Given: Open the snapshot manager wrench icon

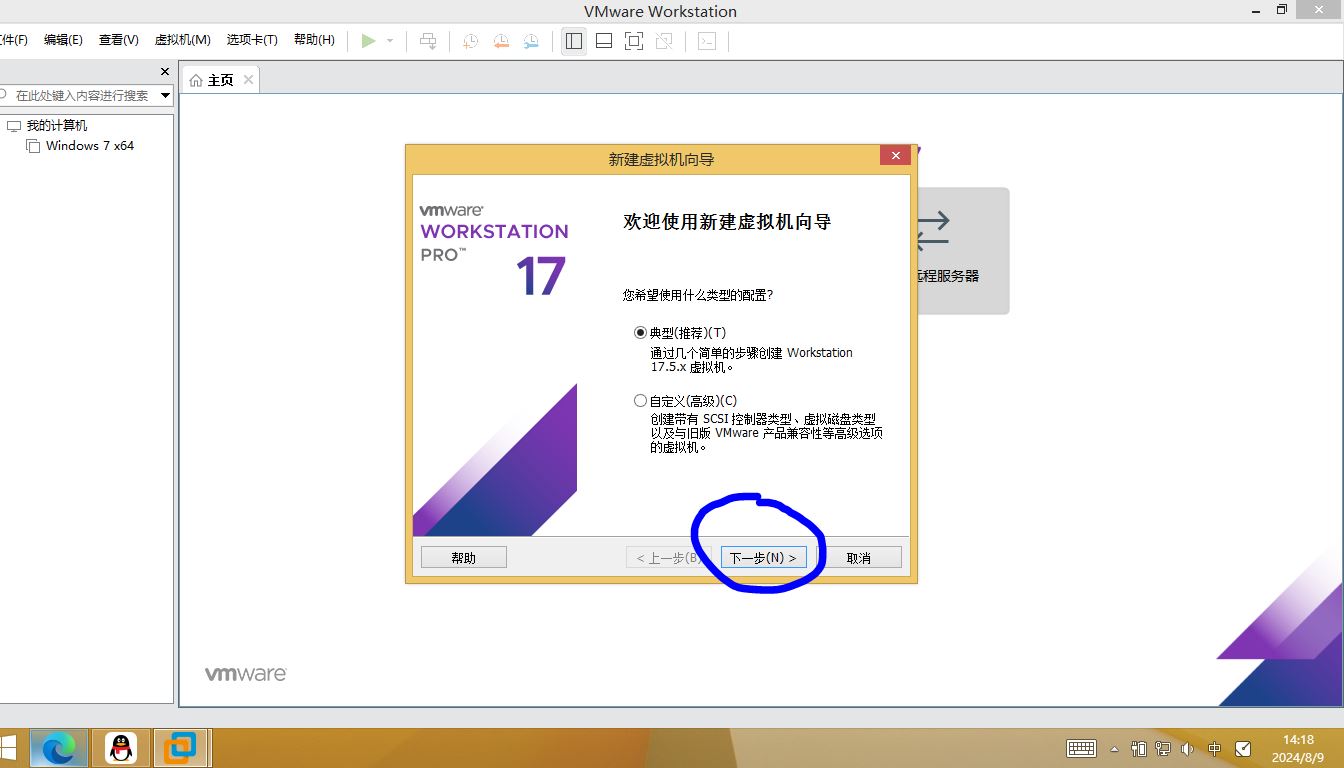Looking at the screenshot, I should 531,41.
